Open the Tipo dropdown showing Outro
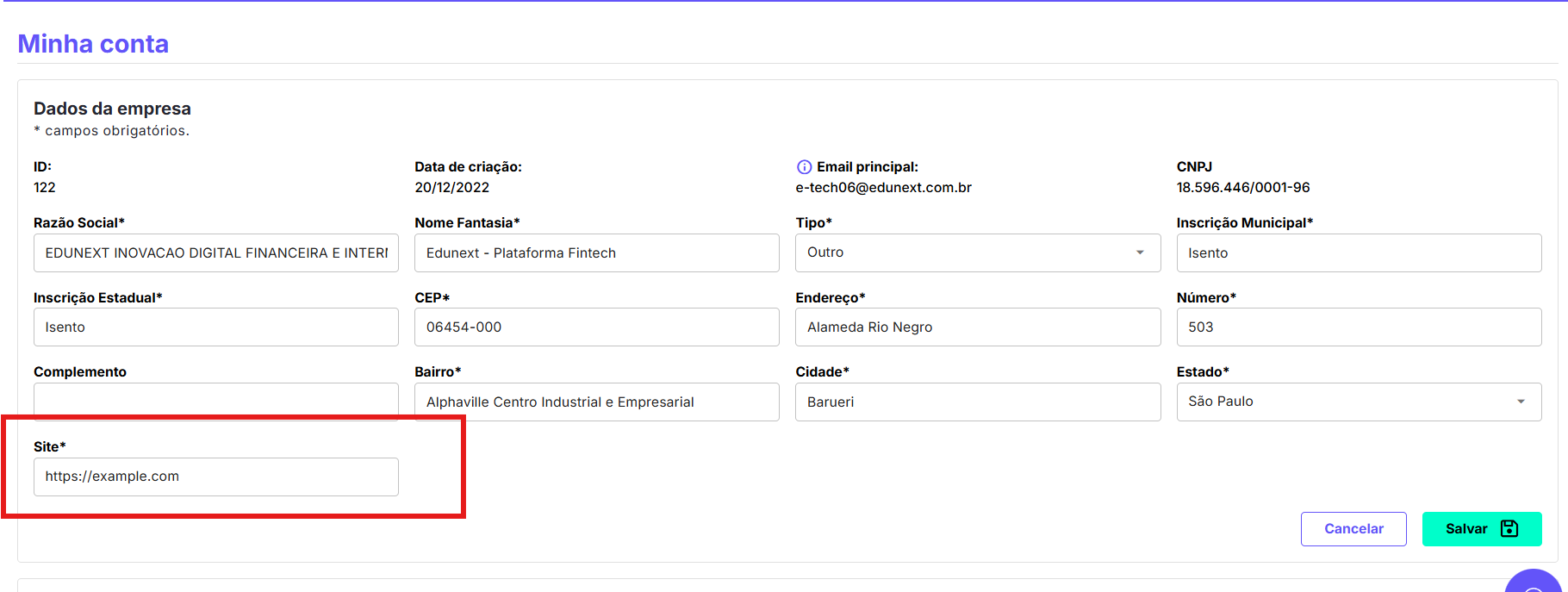 (x=978, y=252)
